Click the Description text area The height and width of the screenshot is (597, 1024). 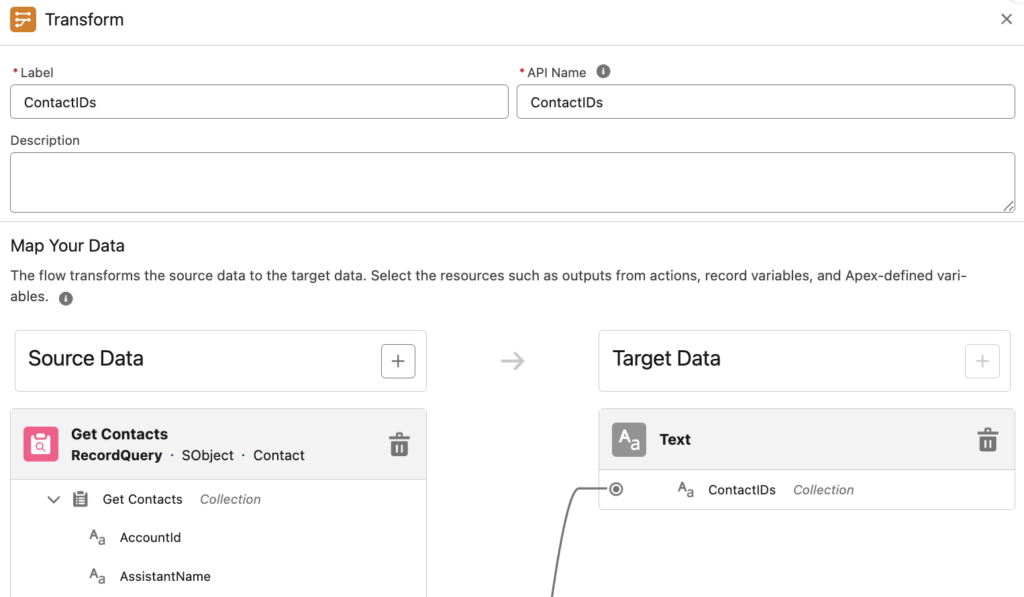513,182
